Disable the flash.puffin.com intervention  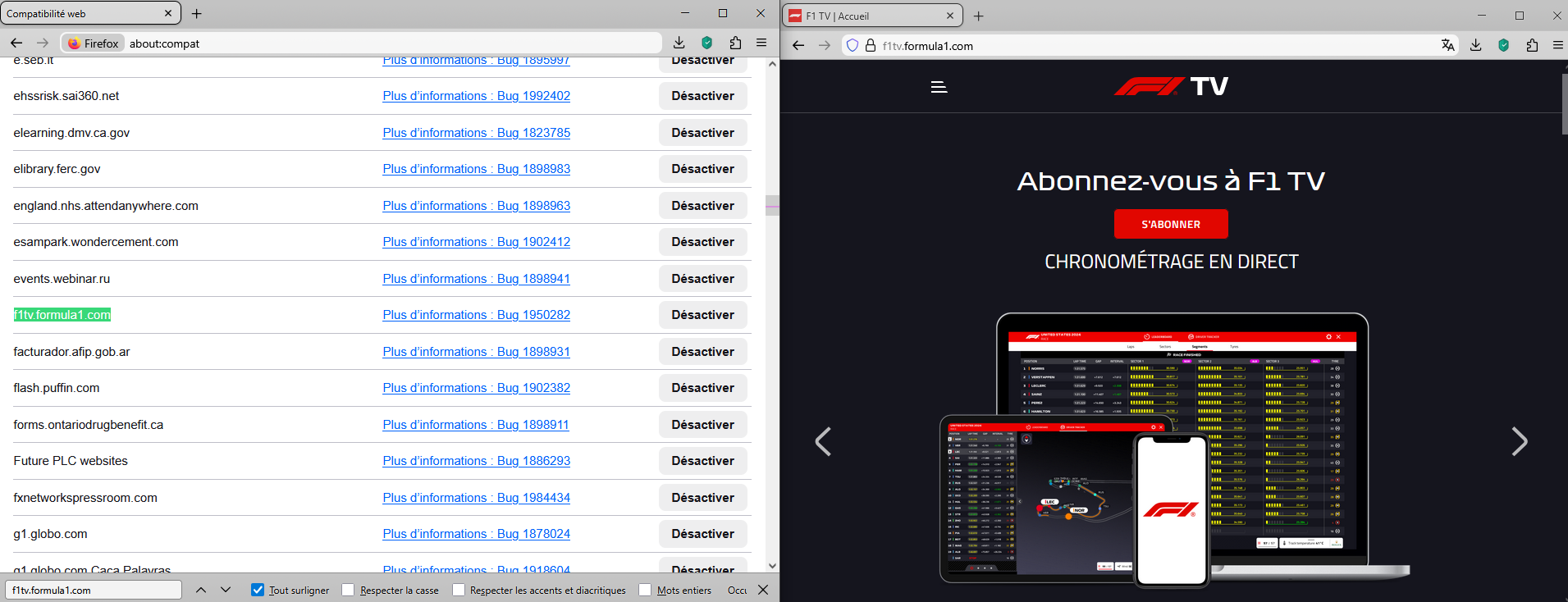[703, 388]
